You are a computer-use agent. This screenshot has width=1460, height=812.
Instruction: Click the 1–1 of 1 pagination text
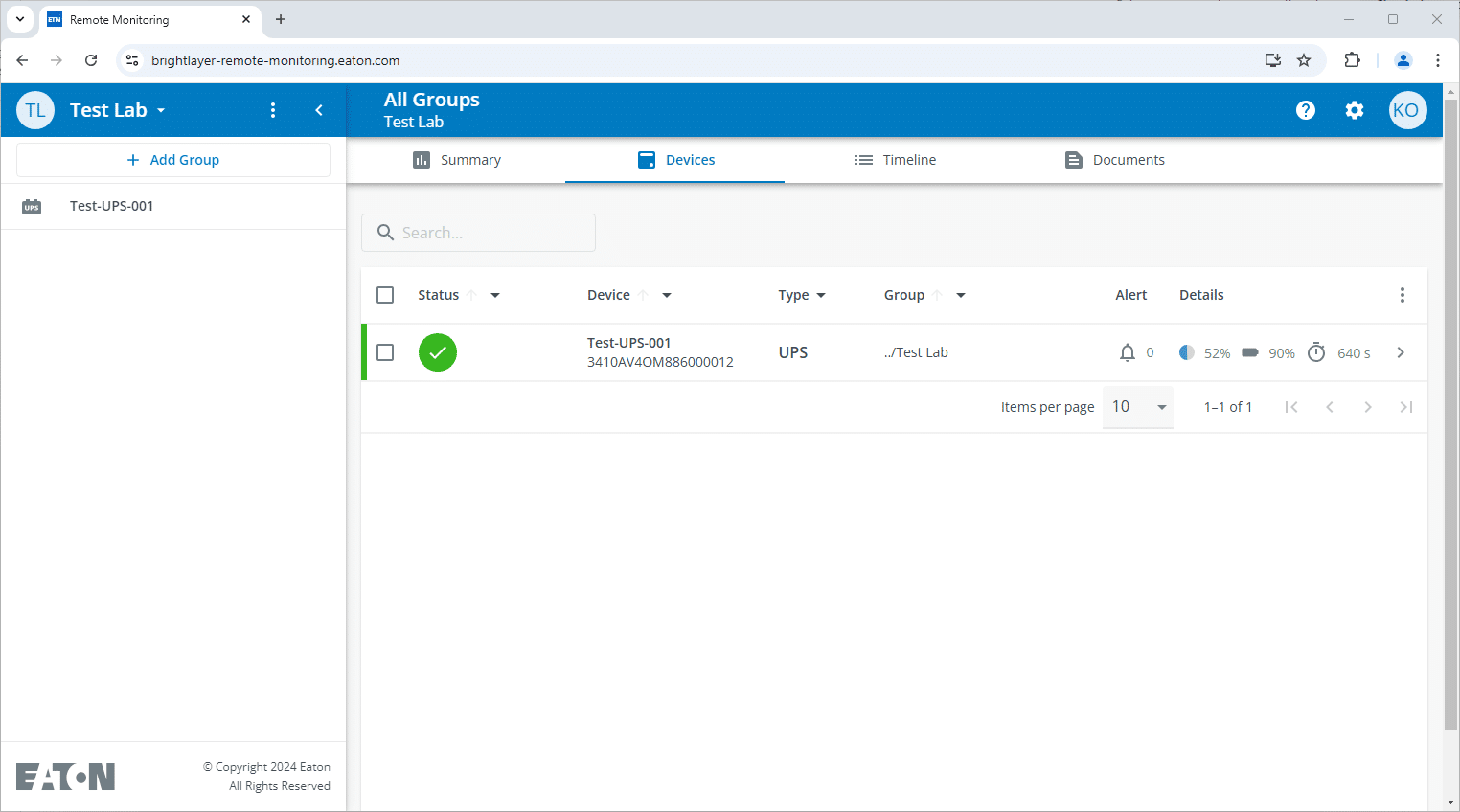(x=1228, y=407)
